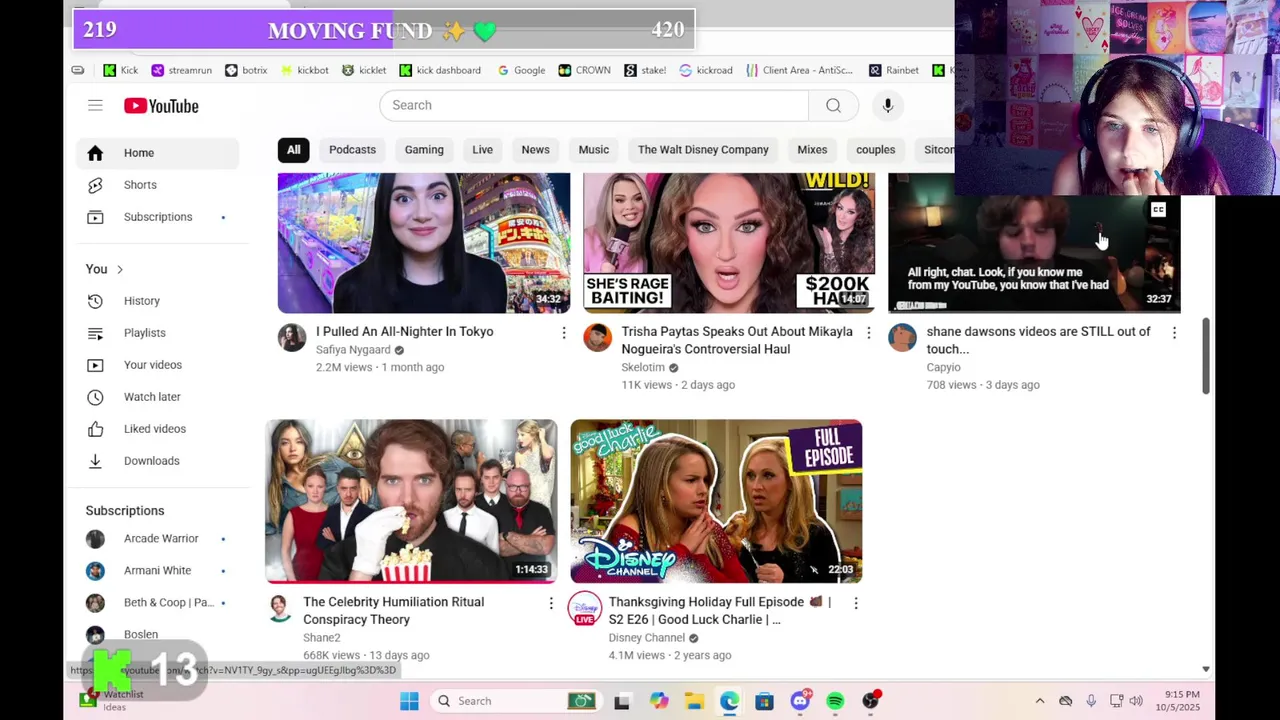This screenshot has height=720, width=1280.
Task: Open Your videos
Action: (x=157, y=365)
